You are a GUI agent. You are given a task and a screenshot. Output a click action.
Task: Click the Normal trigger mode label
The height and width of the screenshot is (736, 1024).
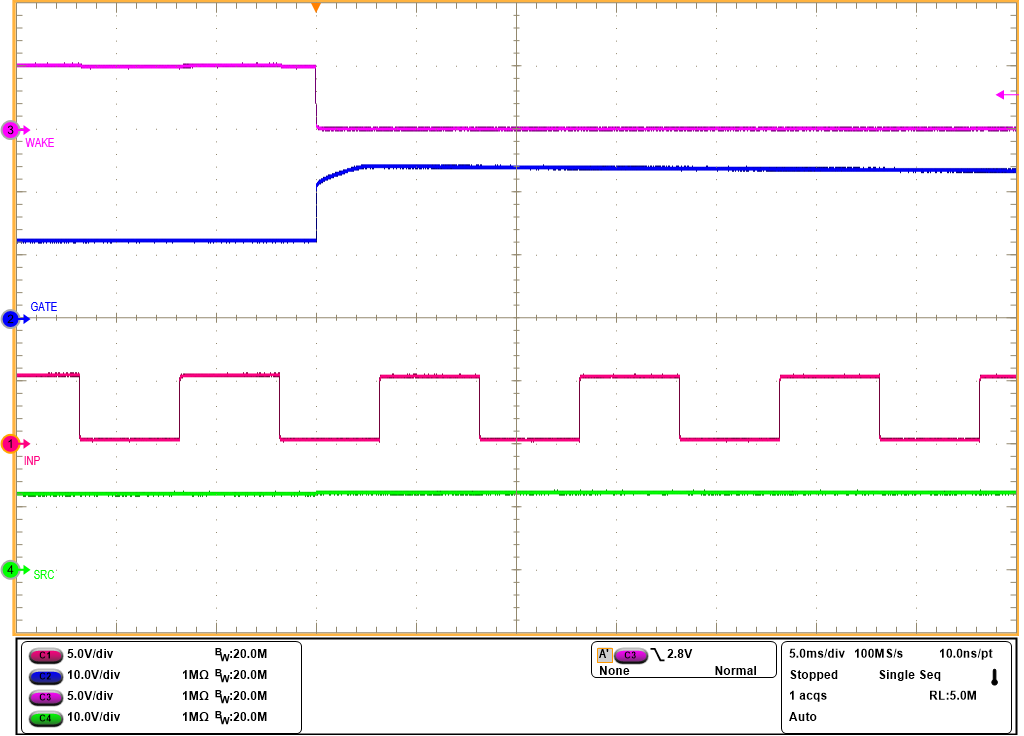(x=735, y=672)
